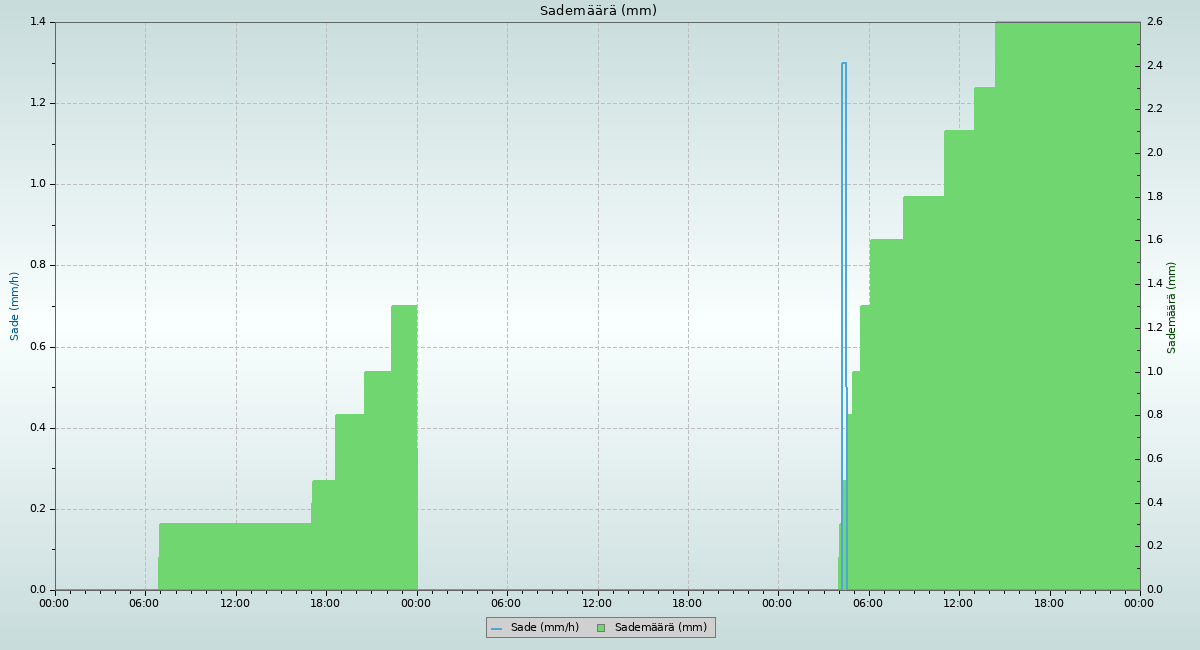Select the 'Sademäärä (mm)' legend text label

tap(660, 628)
